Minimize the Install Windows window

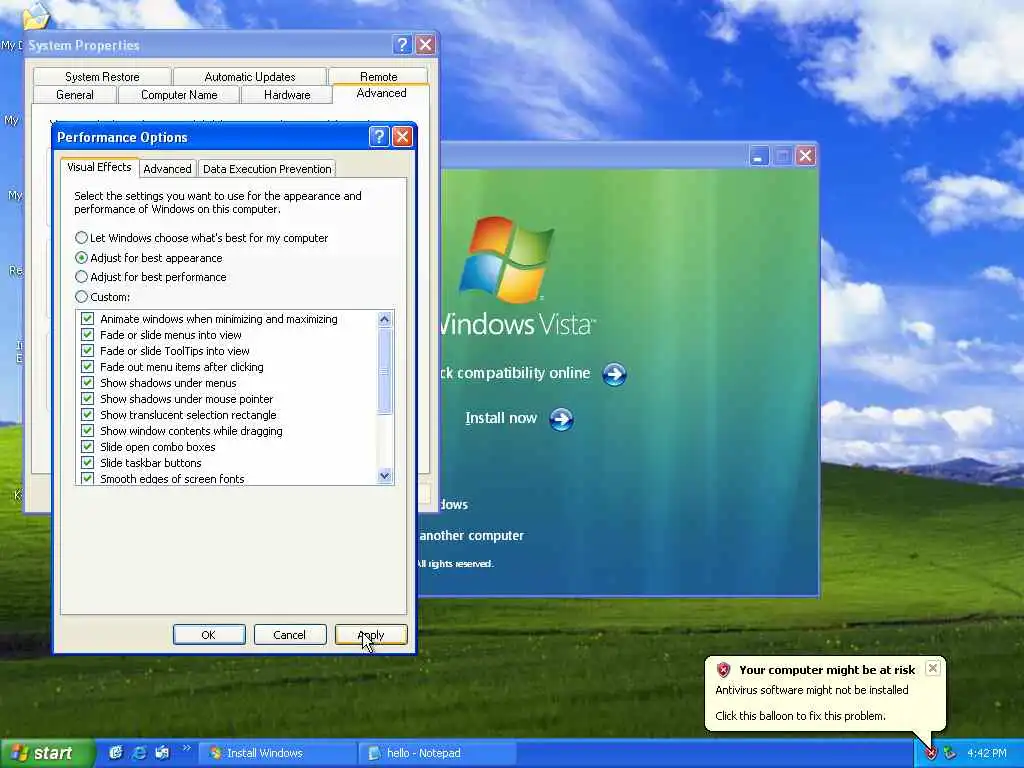click(x=758, y=156)
